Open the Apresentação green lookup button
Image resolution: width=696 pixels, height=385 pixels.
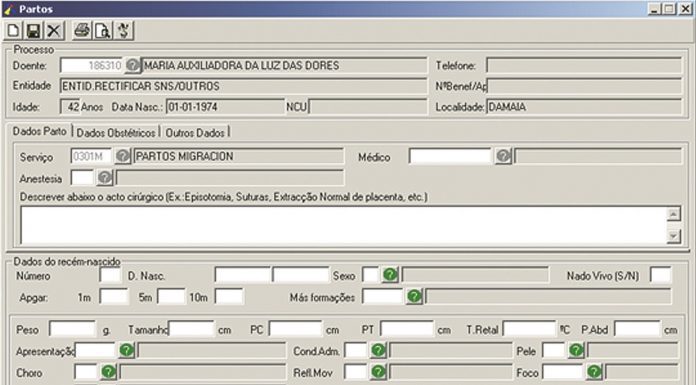127,350
